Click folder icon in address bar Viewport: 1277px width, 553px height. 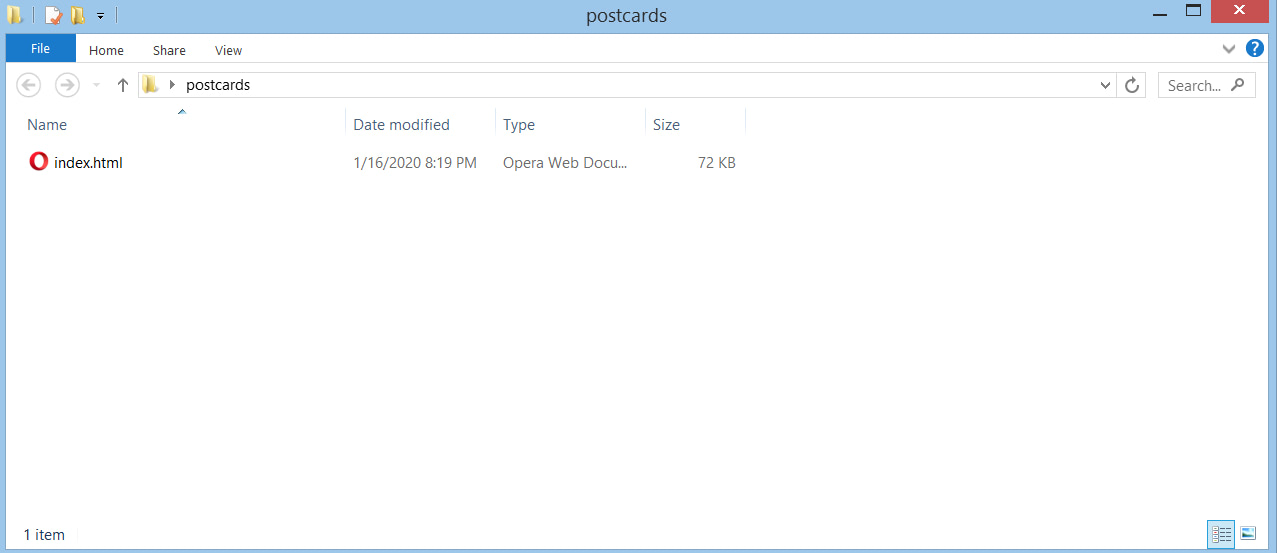[x=150, y=85]
